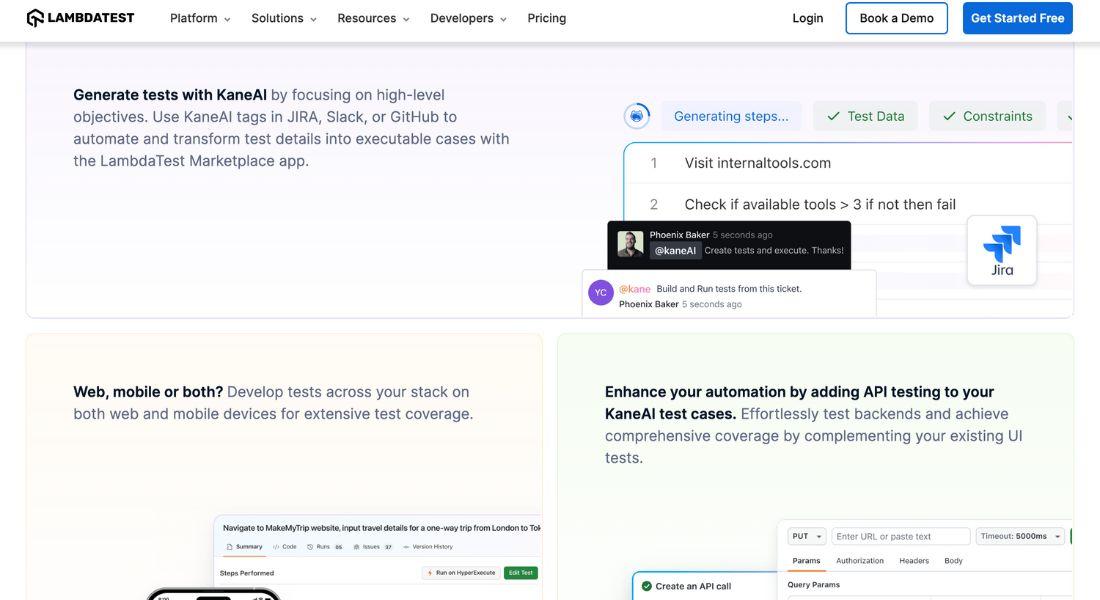Open the Pricing page

click(x=547, y=18)
